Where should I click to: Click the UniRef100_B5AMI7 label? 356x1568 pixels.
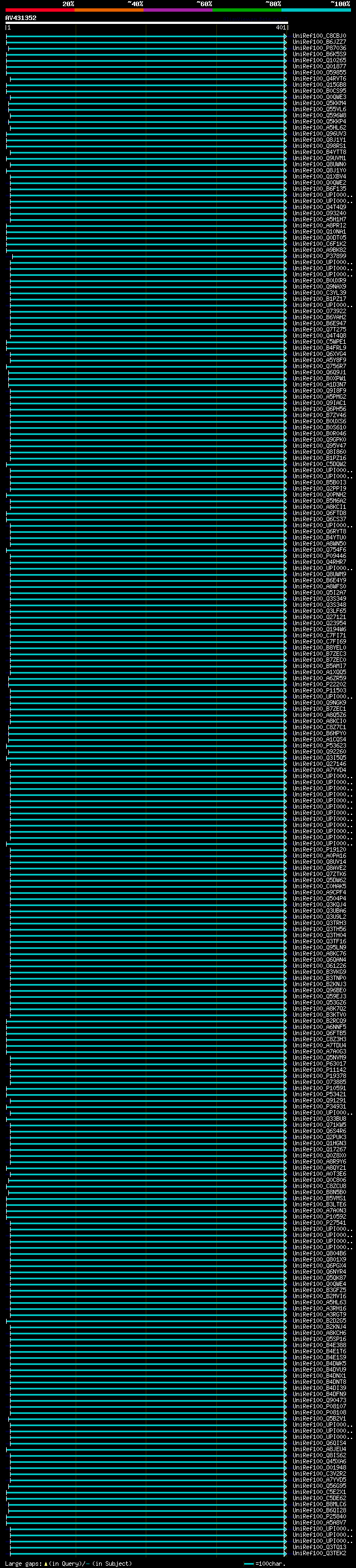click(x=319, y=666)
